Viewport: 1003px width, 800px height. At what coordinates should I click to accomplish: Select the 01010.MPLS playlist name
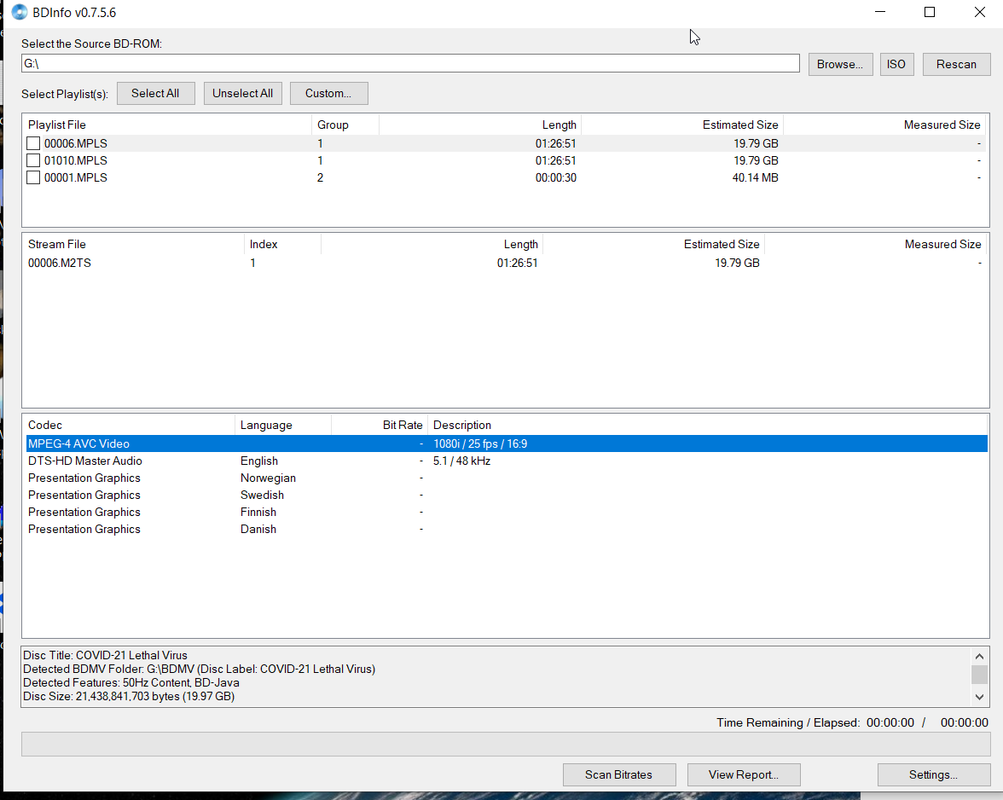(75, 161)
